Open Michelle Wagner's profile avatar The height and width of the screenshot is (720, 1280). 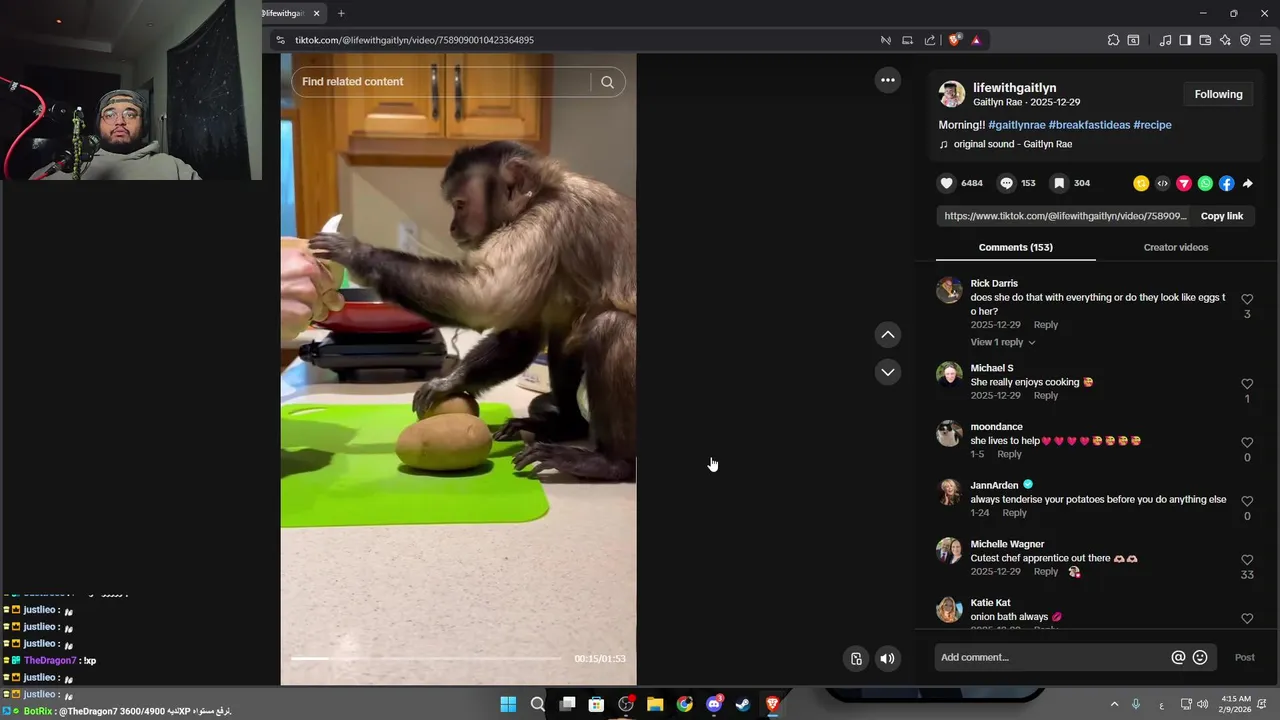pyautogui.click(x=948, y=551)
